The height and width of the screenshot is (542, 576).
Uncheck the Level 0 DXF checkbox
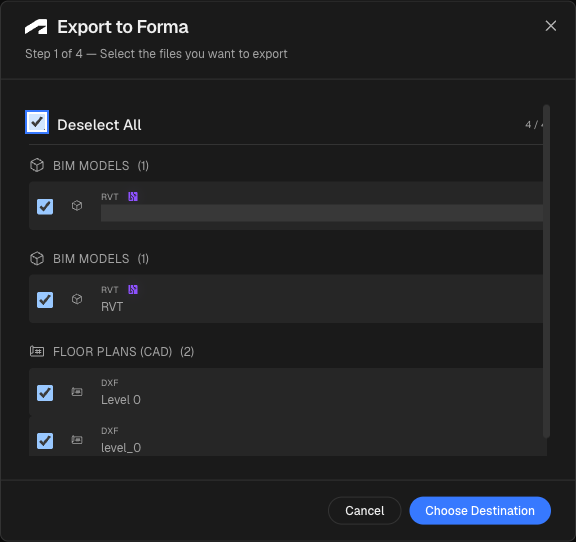coord(45,393)
